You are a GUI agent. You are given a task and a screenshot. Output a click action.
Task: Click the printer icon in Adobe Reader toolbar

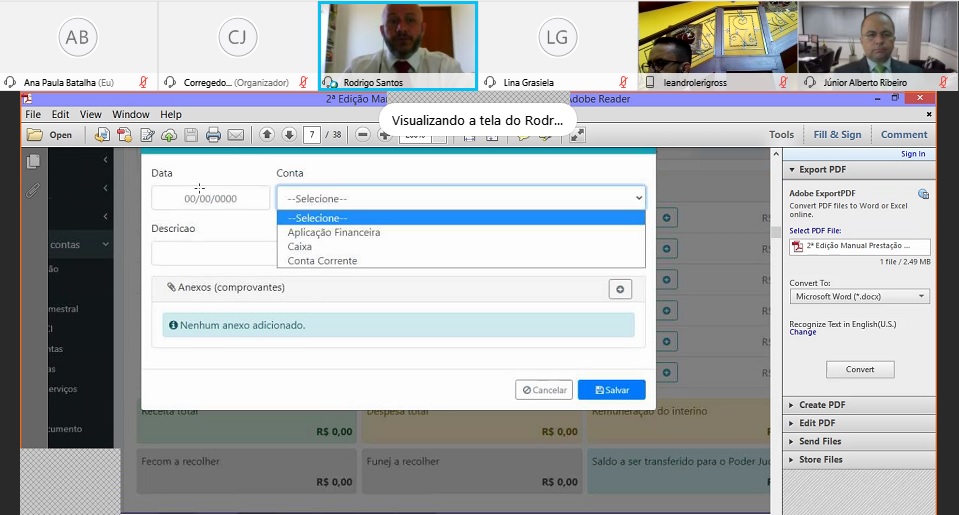point(213,135)
